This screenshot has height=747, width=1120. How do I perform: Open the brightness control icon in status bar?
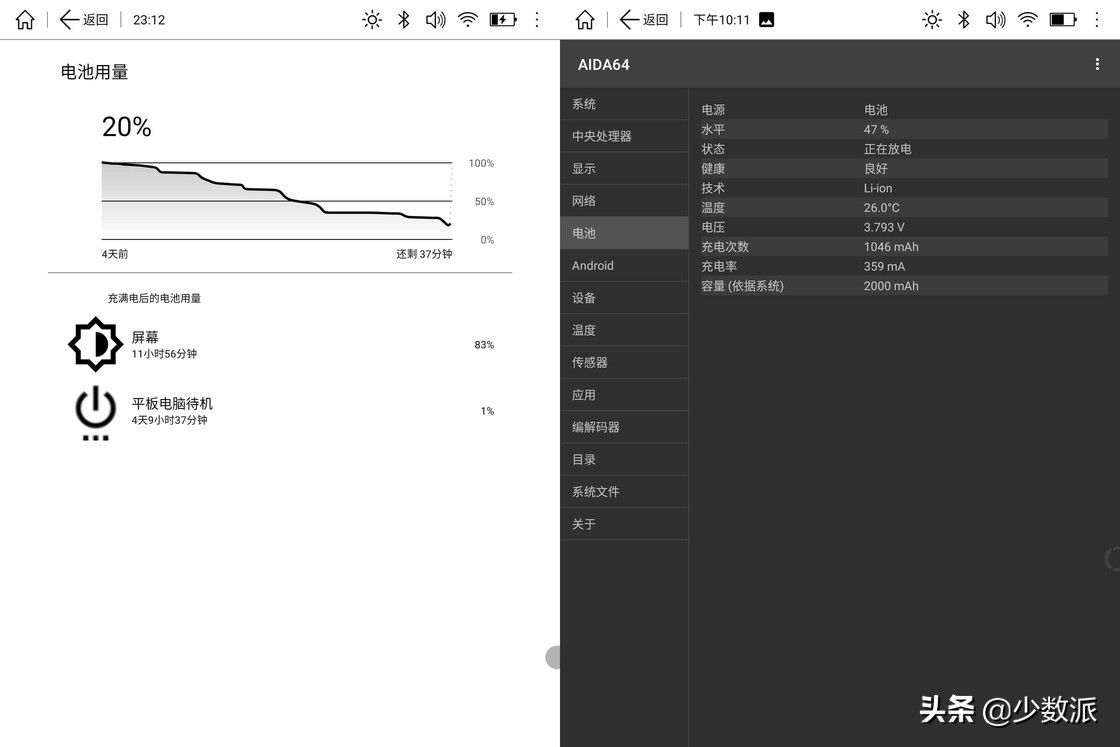pos(372,19)
